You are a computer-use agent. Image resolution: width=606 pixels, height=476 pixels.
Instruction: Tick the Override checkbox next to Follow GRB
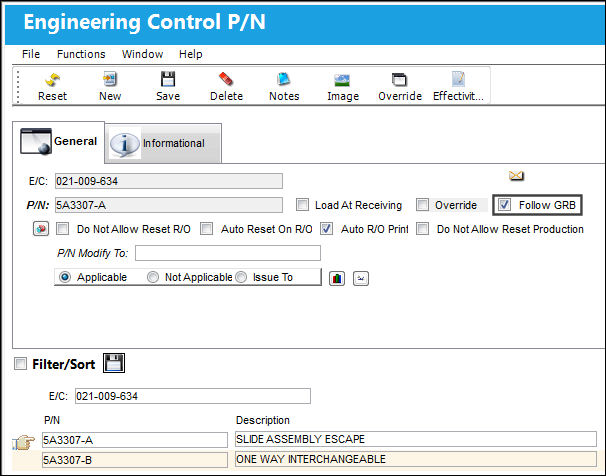(422, 205)
